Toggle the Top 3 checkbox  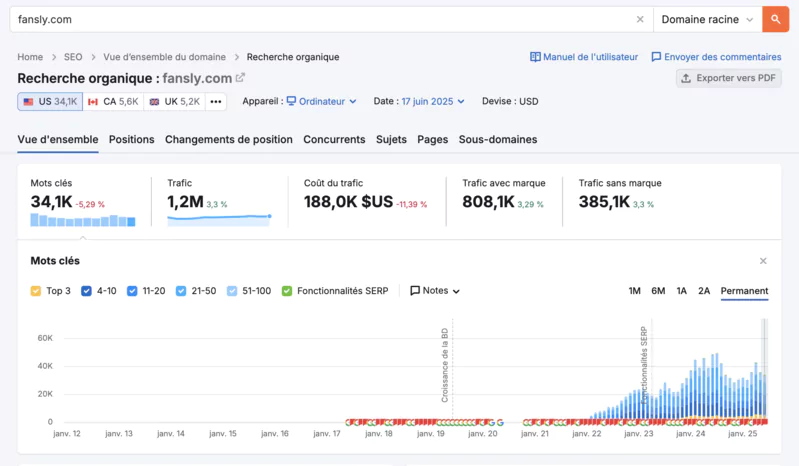point(36,291)
